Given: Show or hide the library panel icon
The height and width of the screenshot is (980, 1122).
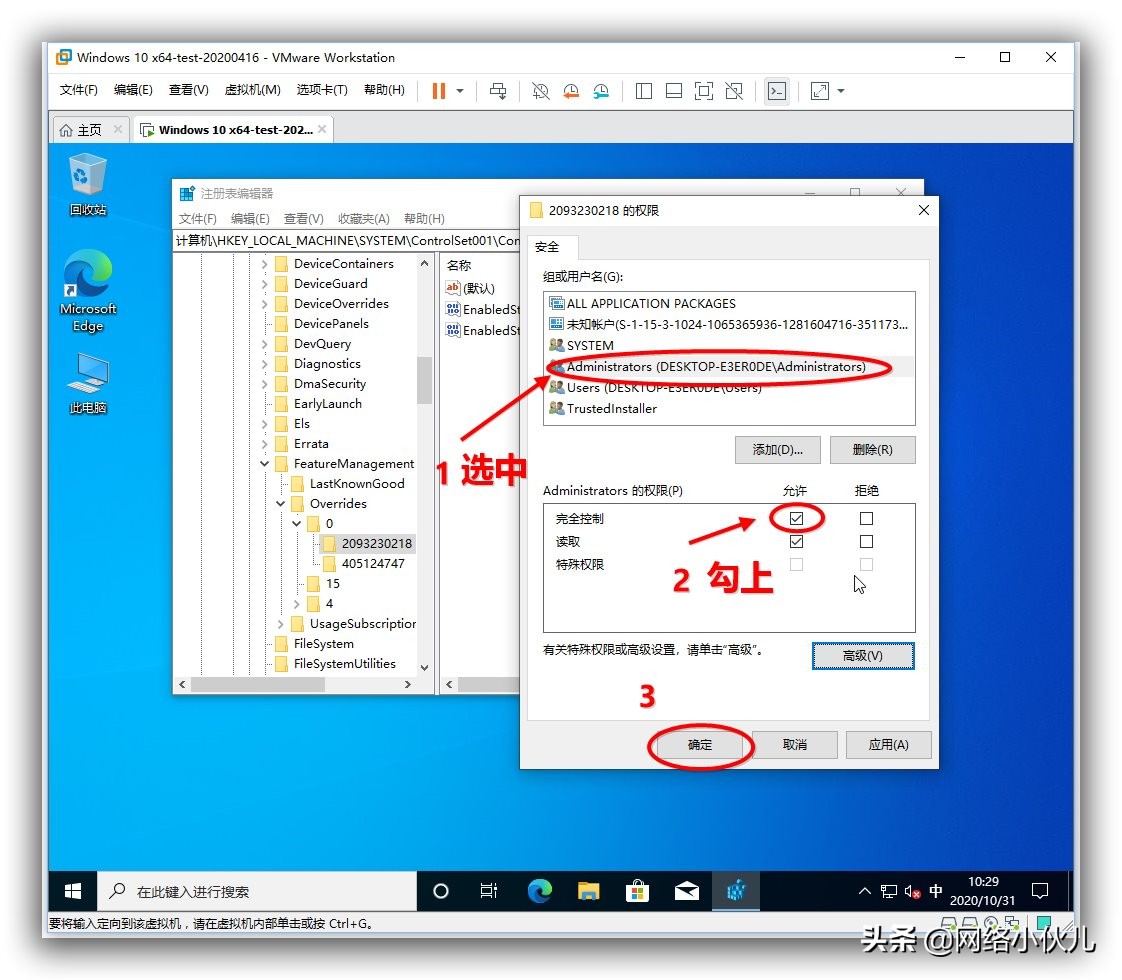Looking at the screenshot, I should (x=643, y=91).
